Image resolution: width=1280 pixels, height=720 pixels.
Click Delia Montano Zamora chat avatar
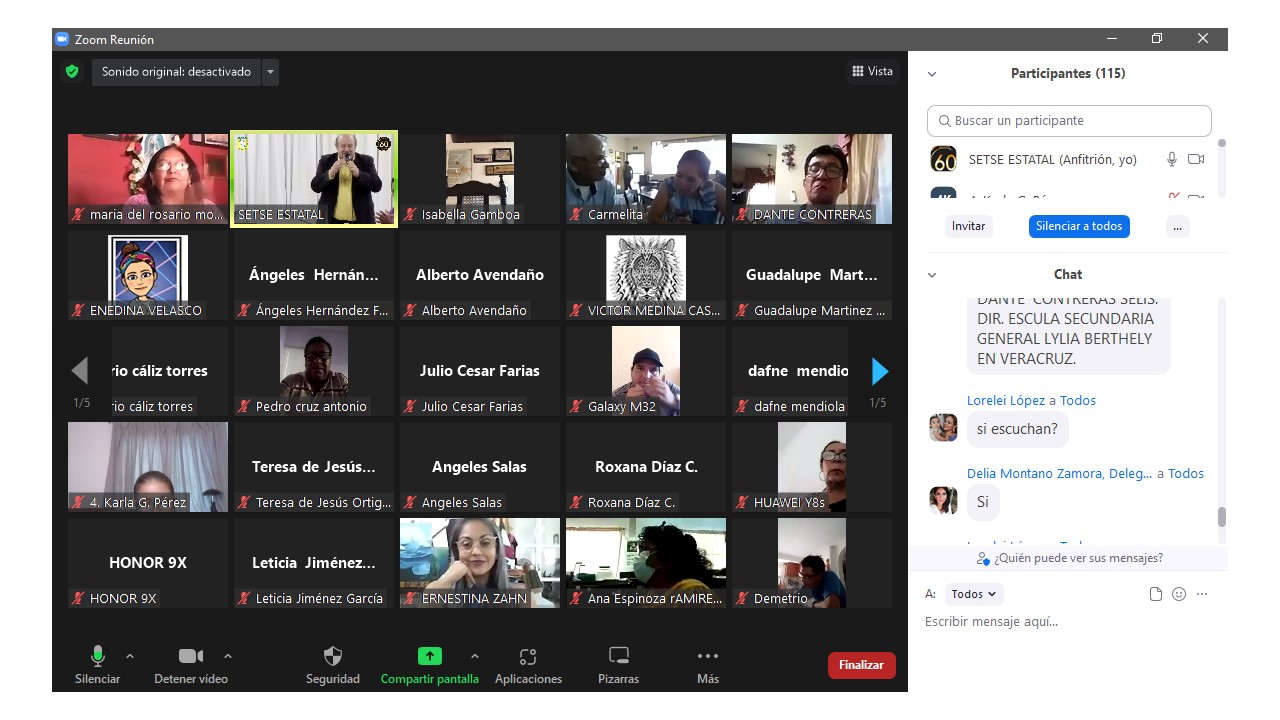(x=943, y=500)
